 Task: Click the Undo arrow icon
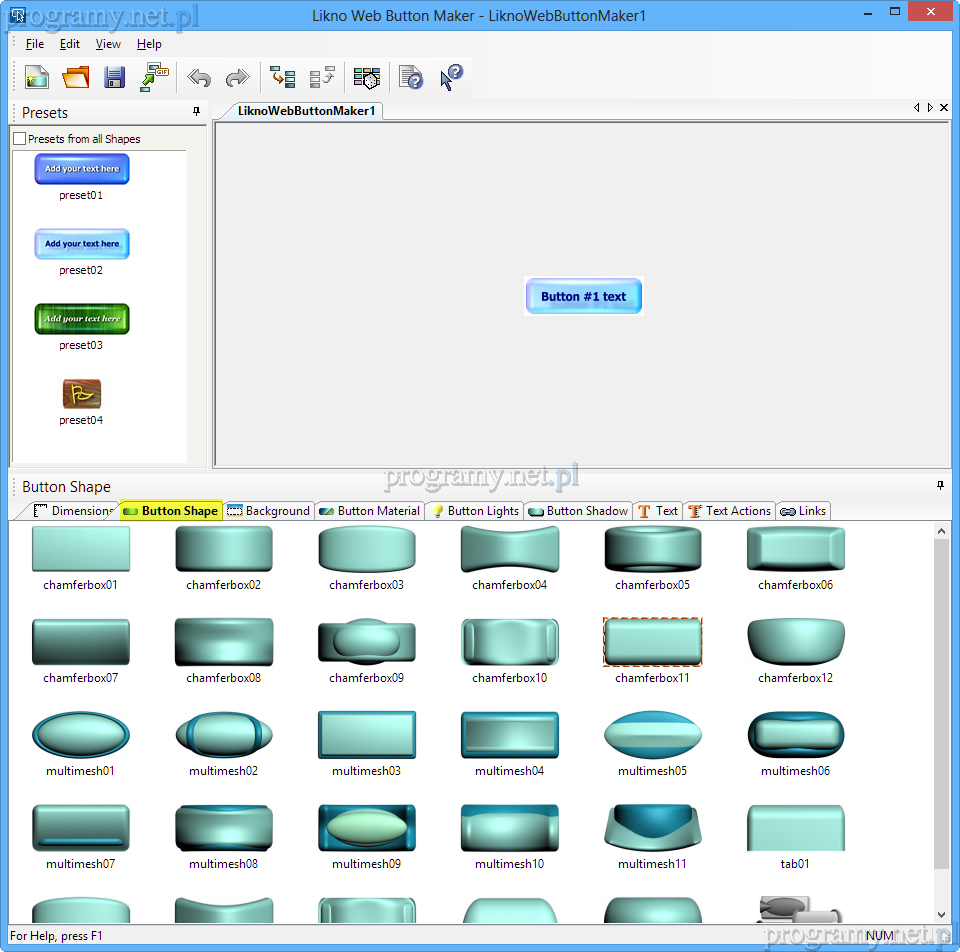[199, 78]
